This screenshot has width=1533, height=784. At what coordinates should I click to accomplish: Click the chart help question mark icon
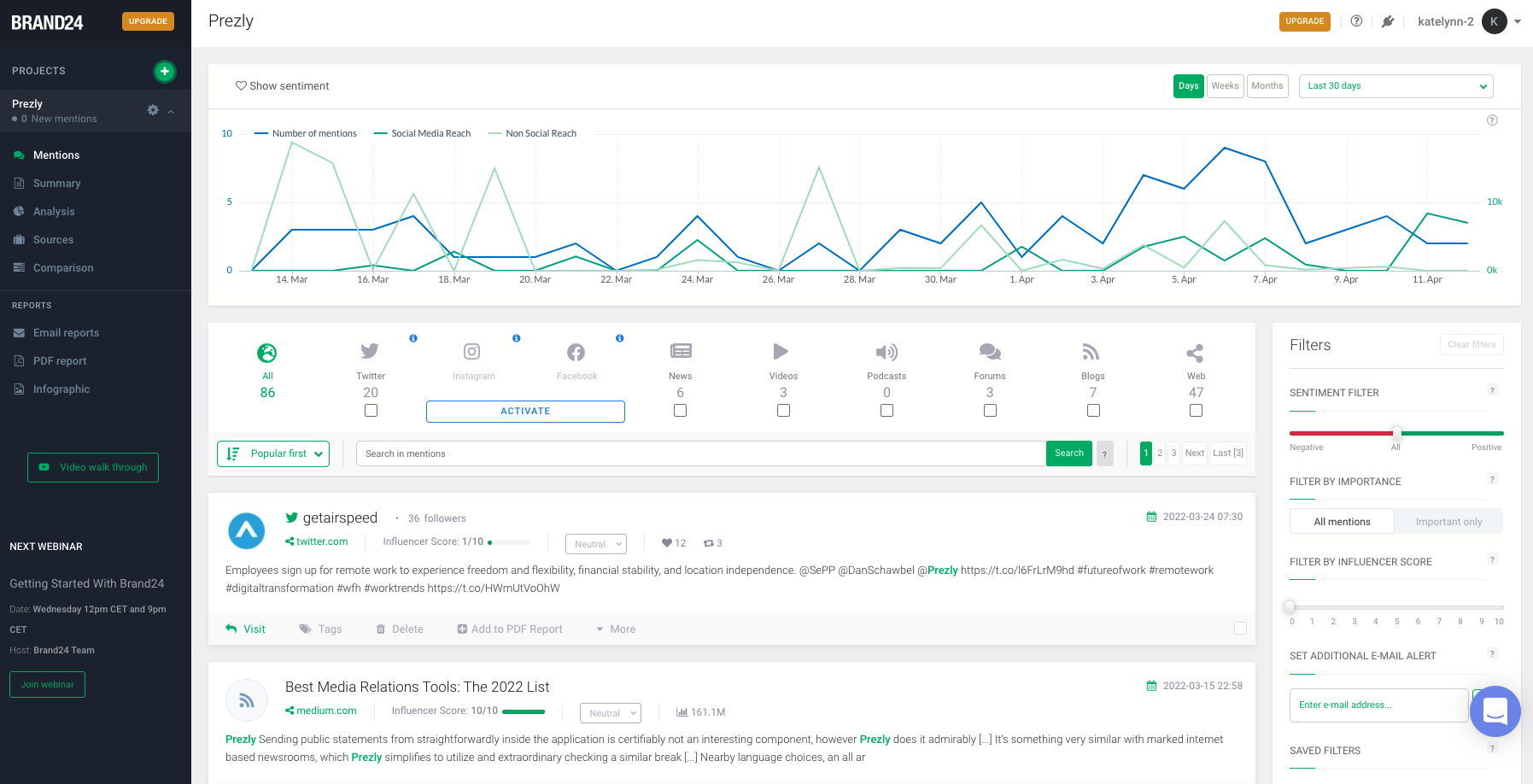[x=1492, y=120]
